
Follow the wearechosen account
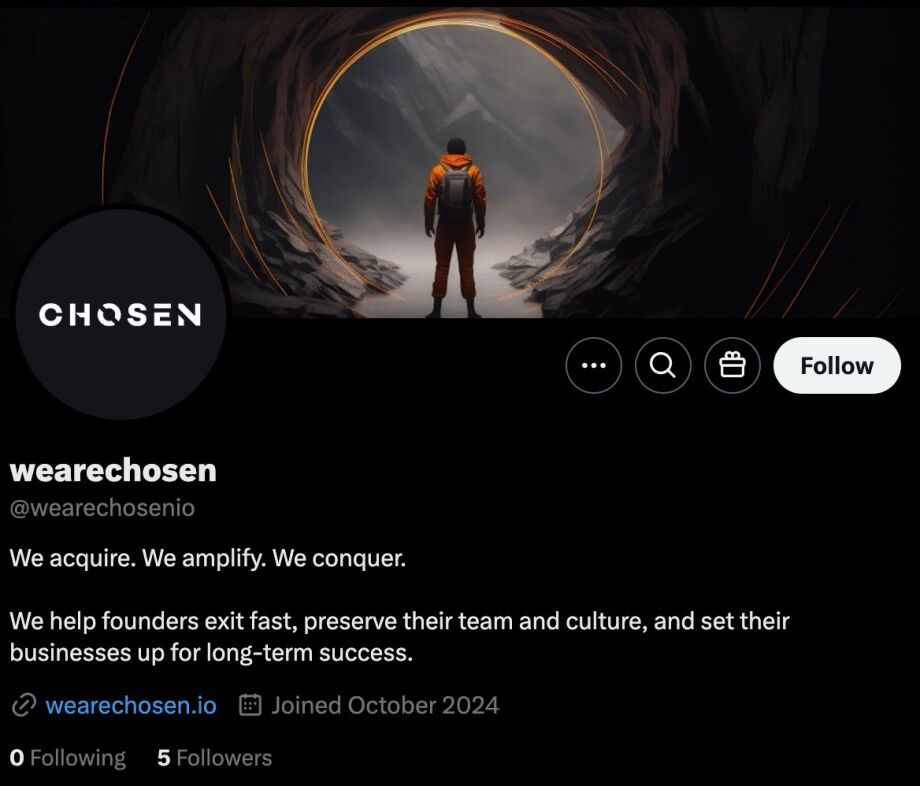pos(837,365)
